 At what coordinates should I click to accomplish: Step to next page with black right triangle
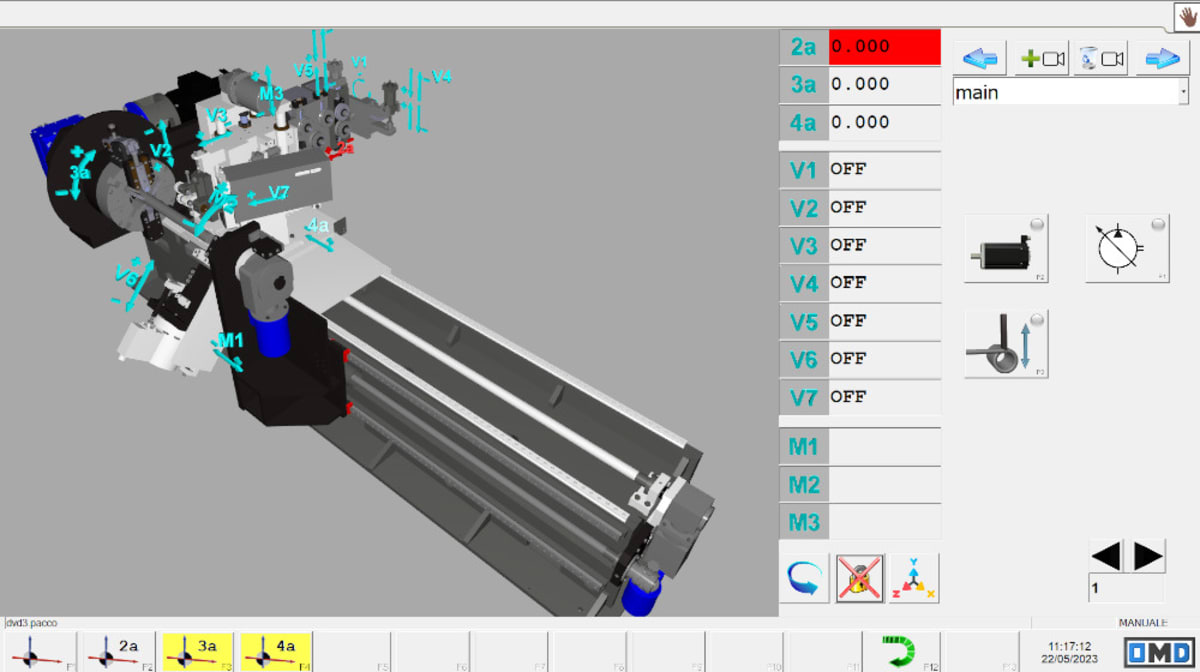(1148, 555)
